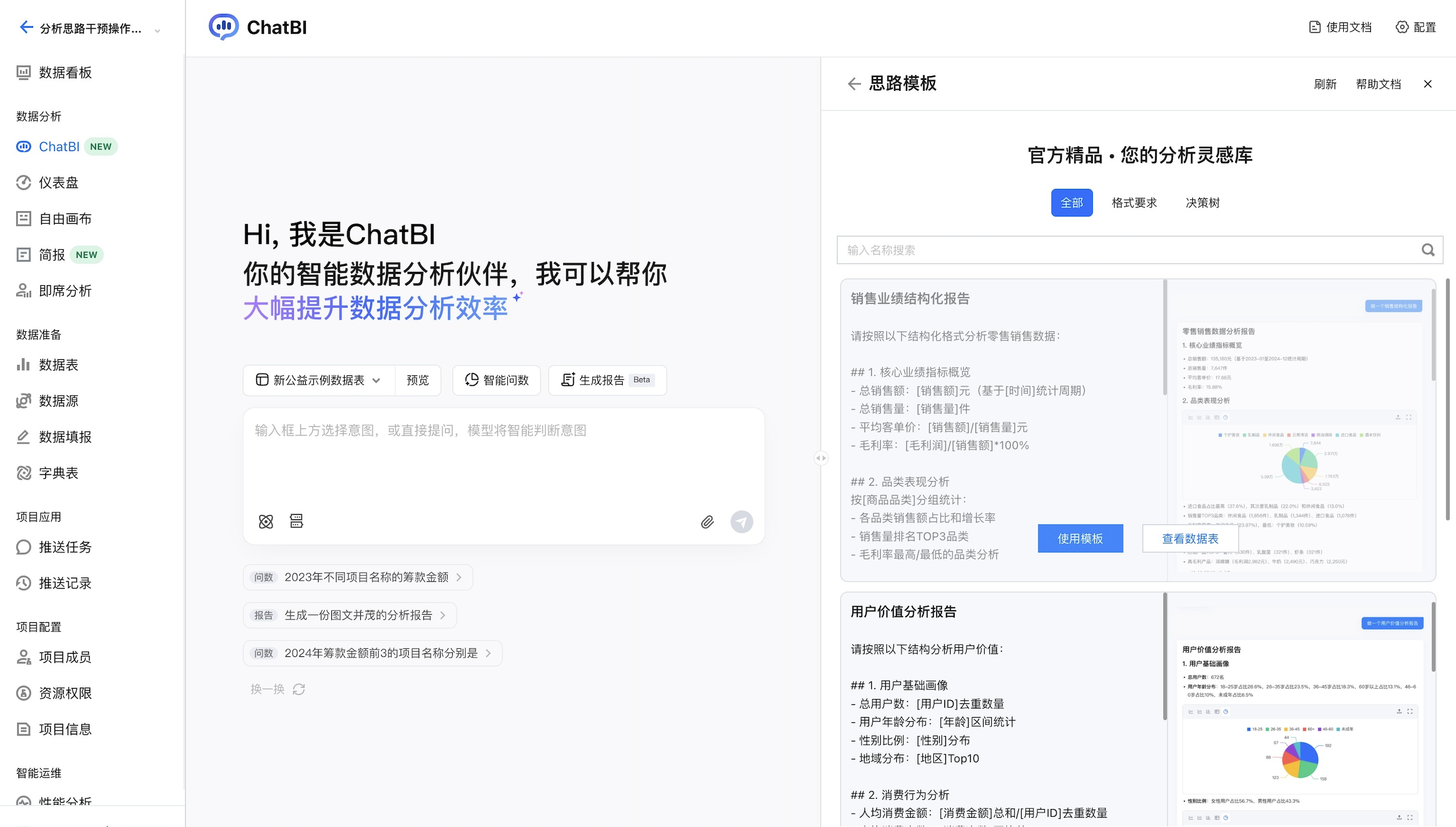This screenshot has height=827, width=1456.
Task: Click the send message arrow button
Action: (741, 522)
